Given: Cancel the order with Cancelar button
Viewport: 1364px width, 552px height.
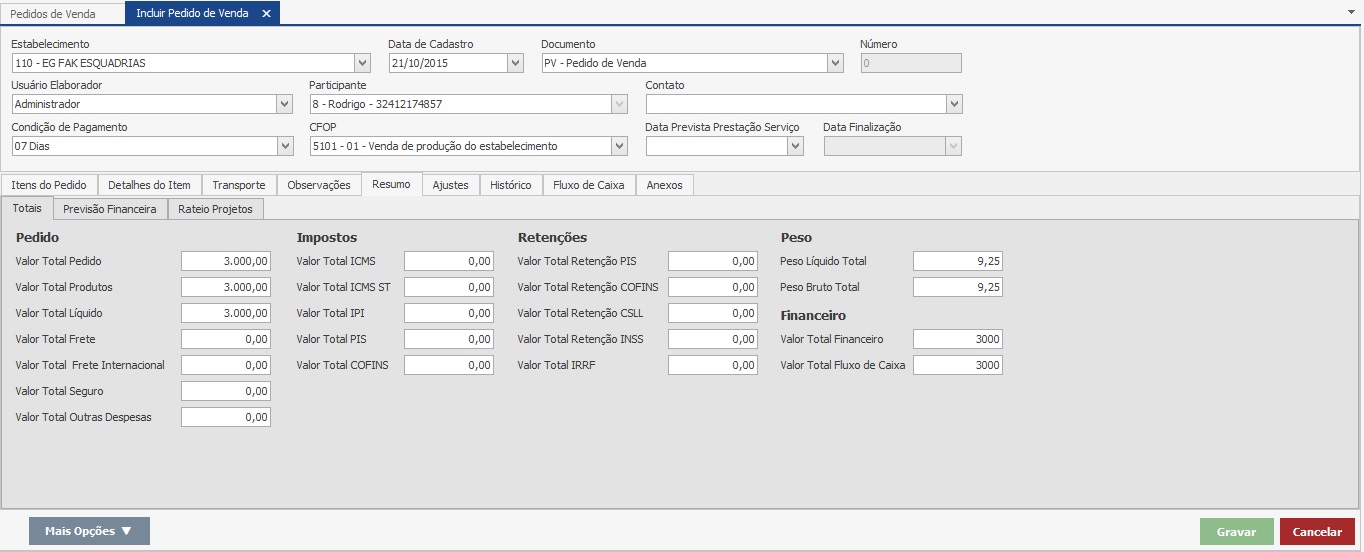Looking at the screenshot, I should pyautogui.click(x=1318, y=532).
